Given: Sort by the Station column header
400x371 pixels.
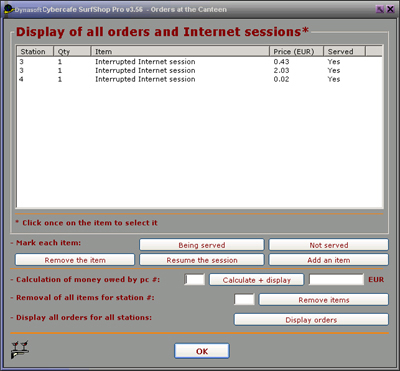Looking at the screenshot, I should point(35,51).
